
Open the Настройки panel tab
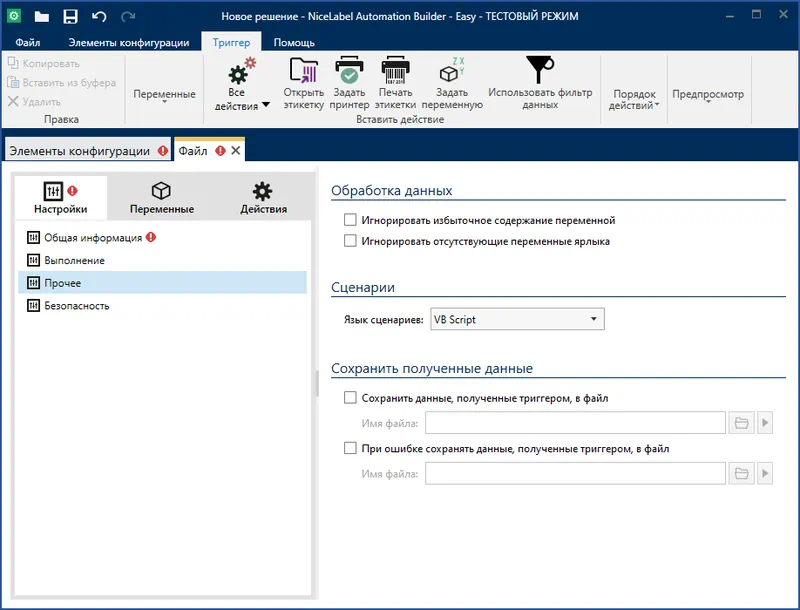61,198
